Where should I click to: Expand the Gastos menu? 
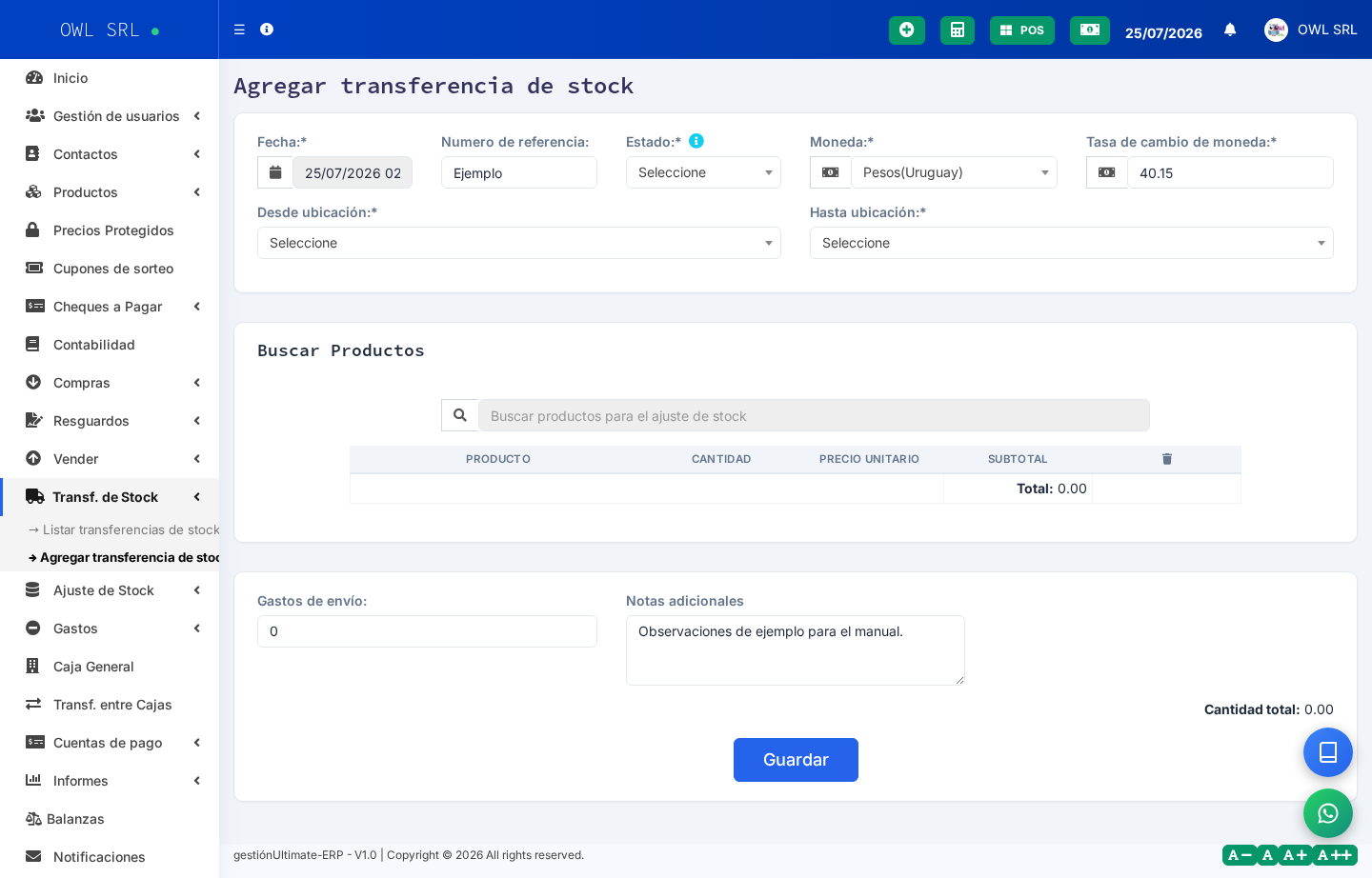110,629
